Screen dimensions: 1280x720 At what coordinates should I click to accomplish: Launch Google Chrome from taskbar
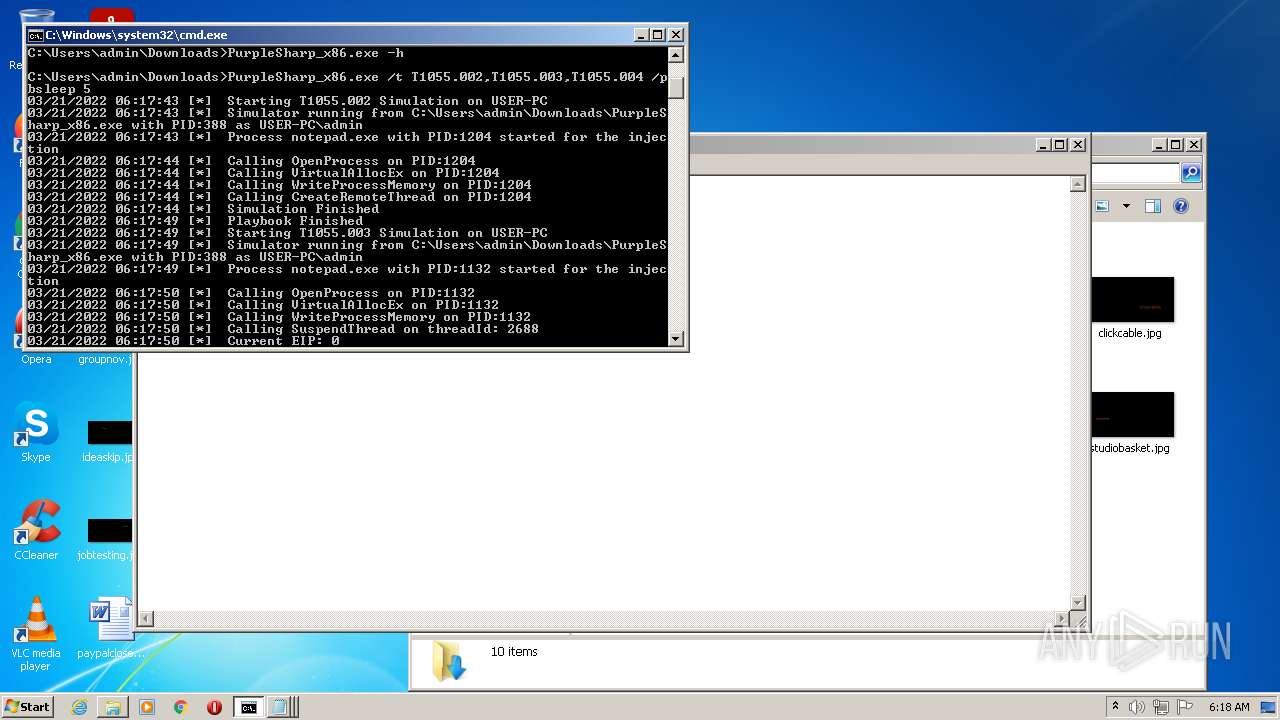tap(180, 707)
